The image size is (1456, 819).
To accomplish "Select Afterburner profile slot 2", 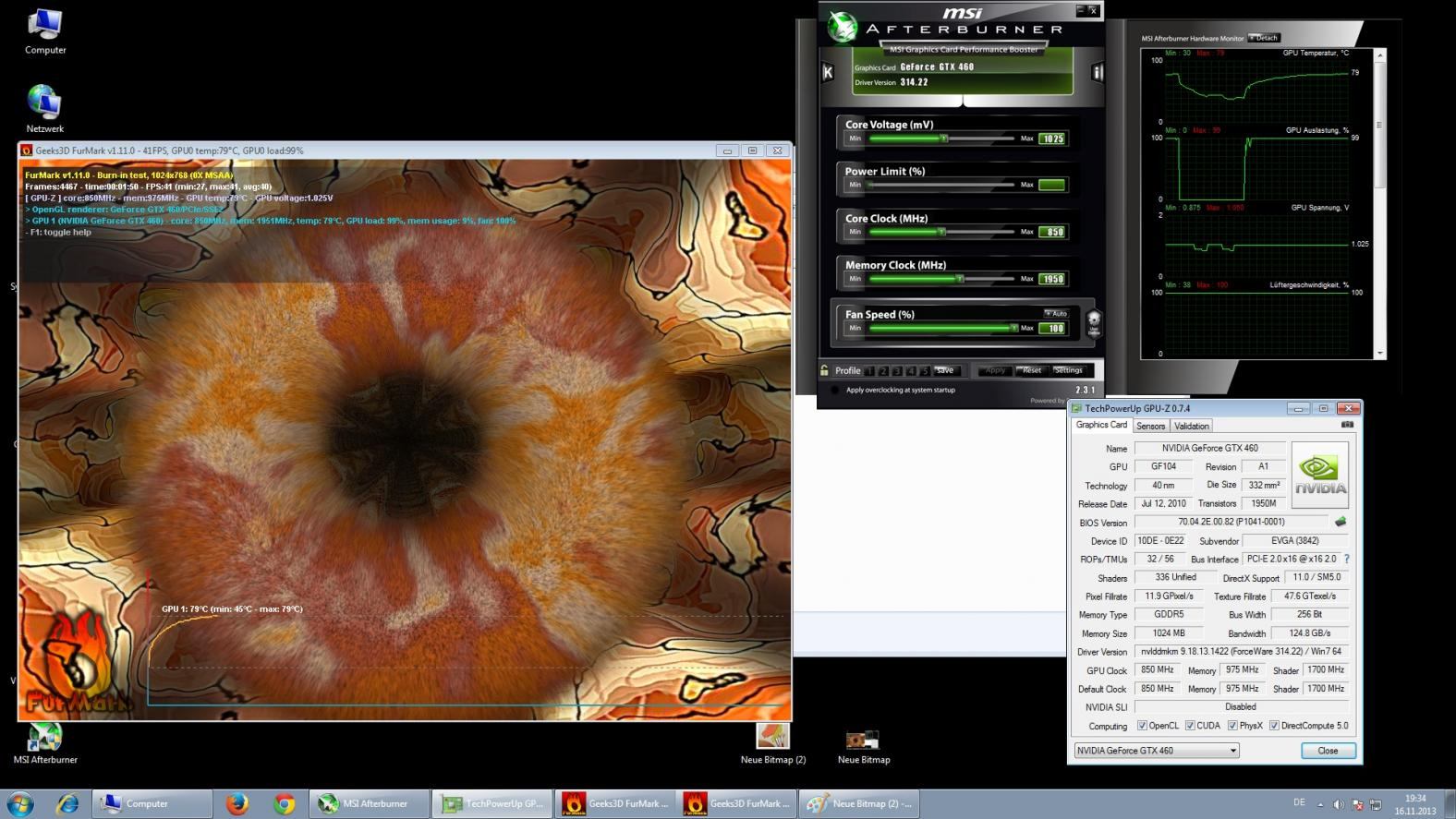I will pyautogui.click(x=883, y=371).
